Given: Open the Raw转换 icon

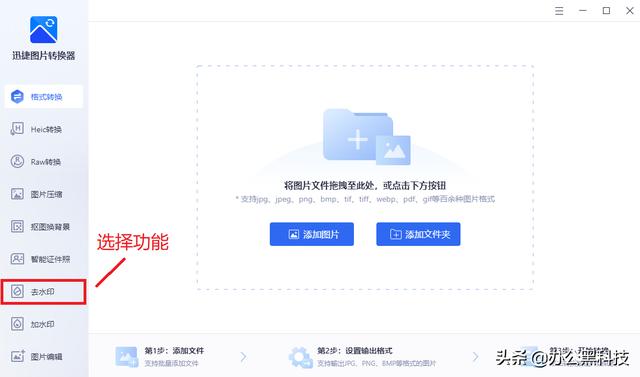Looking at the screenshot, I should click(x=17, y=162).
